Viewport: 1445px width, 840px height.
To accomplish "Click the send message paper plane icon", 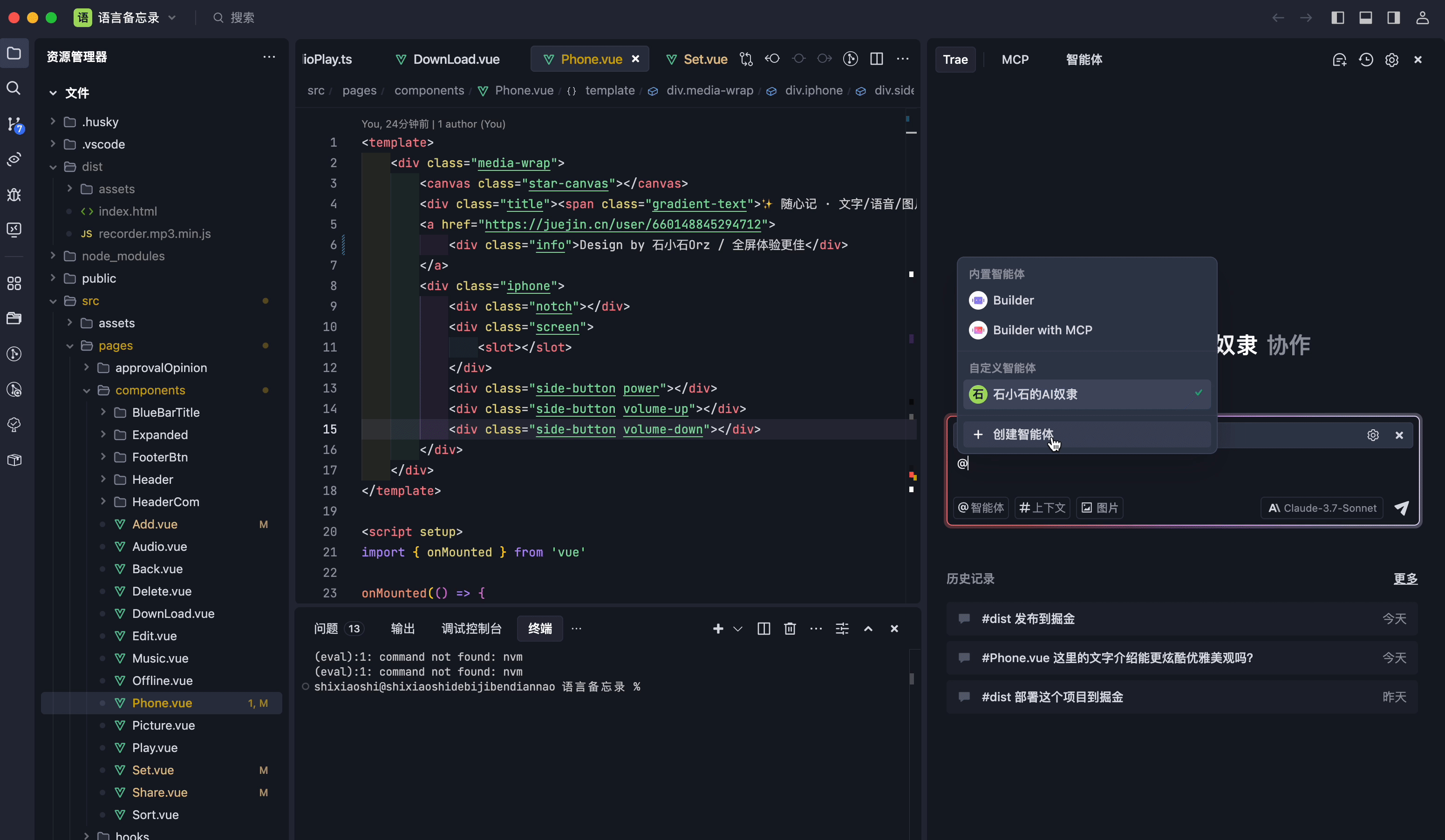I will [x=1401, y=508].
